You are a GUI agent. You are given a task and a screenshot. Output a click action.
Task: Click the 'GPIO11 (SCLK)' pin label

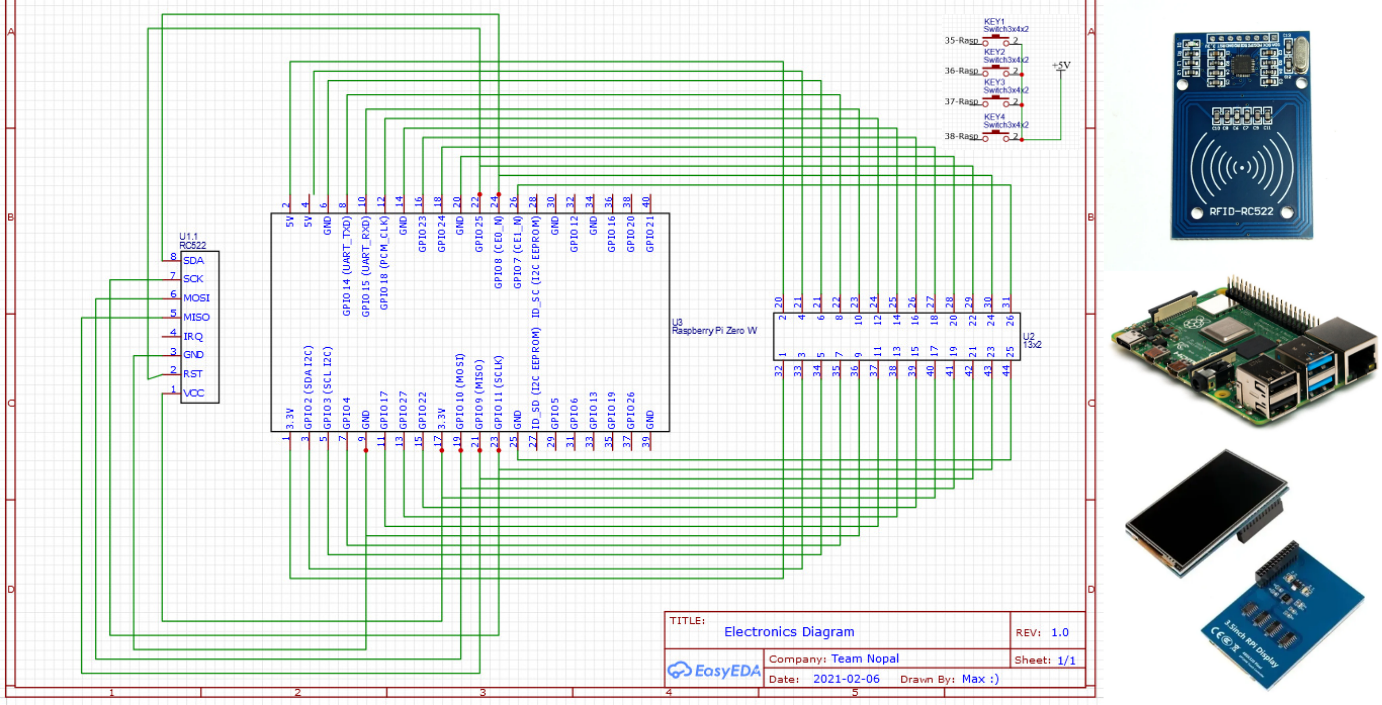click(498, 391)
